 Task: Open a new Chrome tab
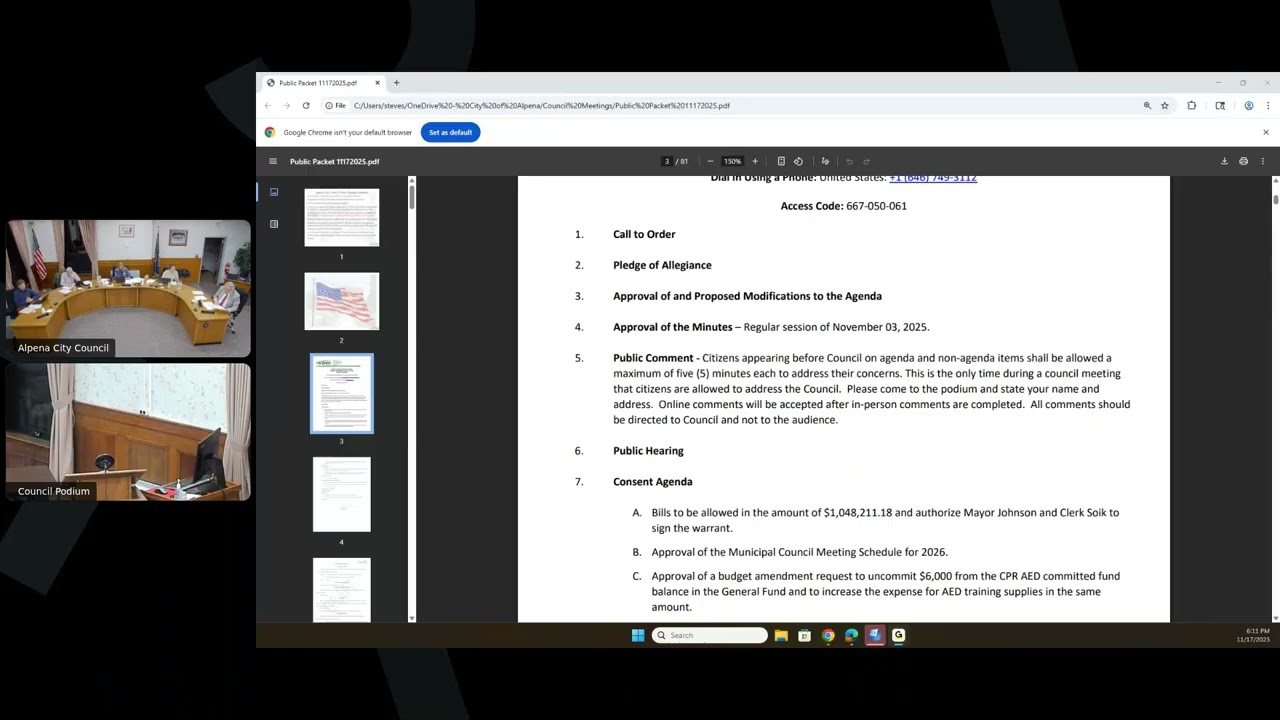[397, 83]
